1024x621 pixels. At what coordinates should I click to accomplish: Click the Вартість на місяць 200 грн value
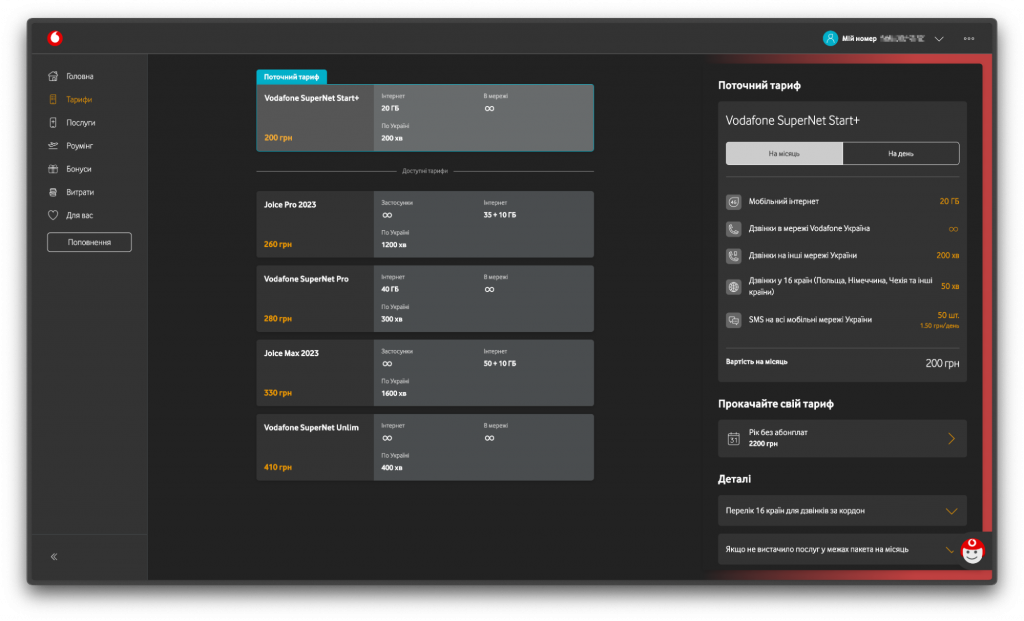[x=942, y=364]
